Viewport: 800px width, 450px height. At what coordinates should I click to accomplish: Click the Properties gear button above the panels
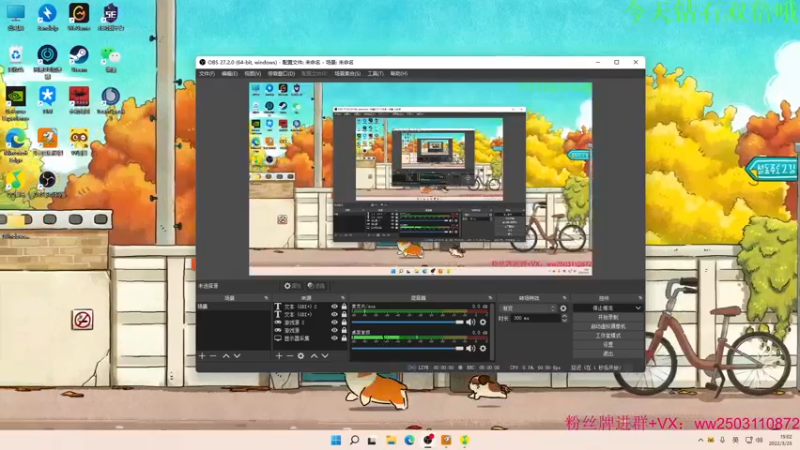292,286
